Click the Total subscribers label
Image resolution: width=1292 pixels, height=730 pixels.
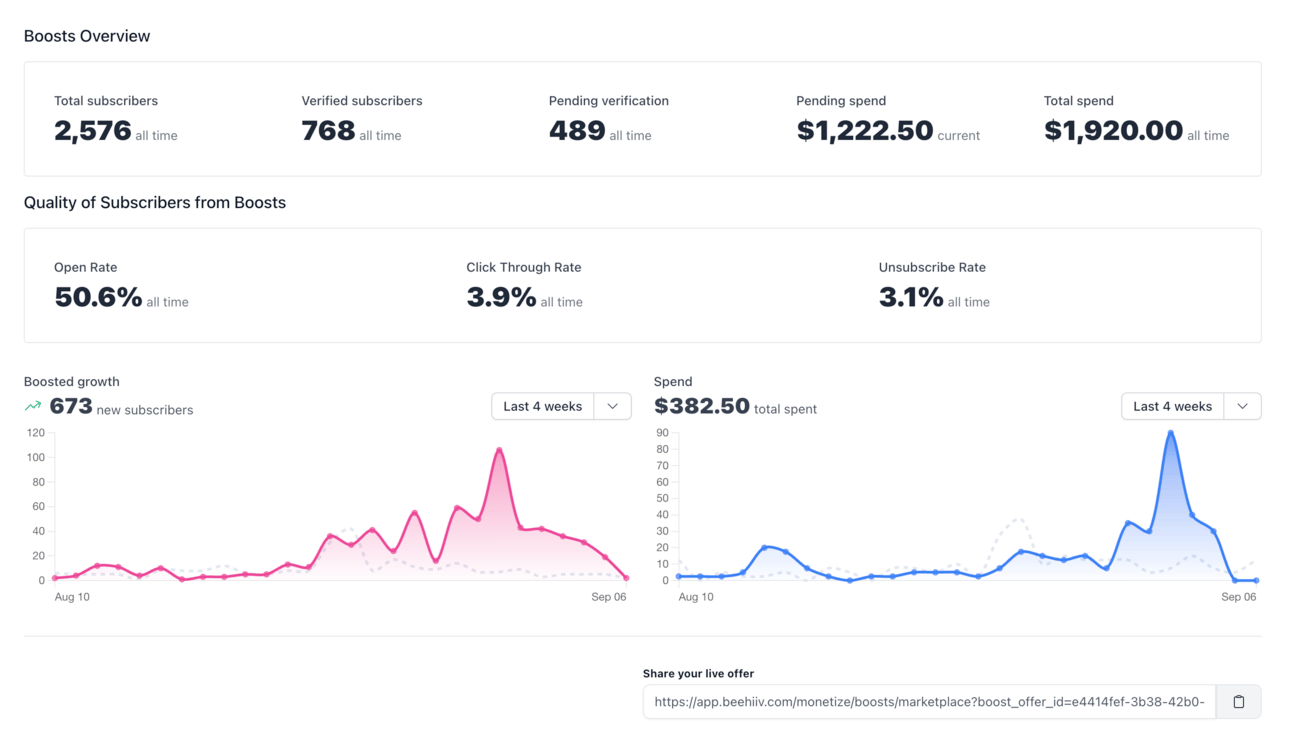tap(106, 101)
